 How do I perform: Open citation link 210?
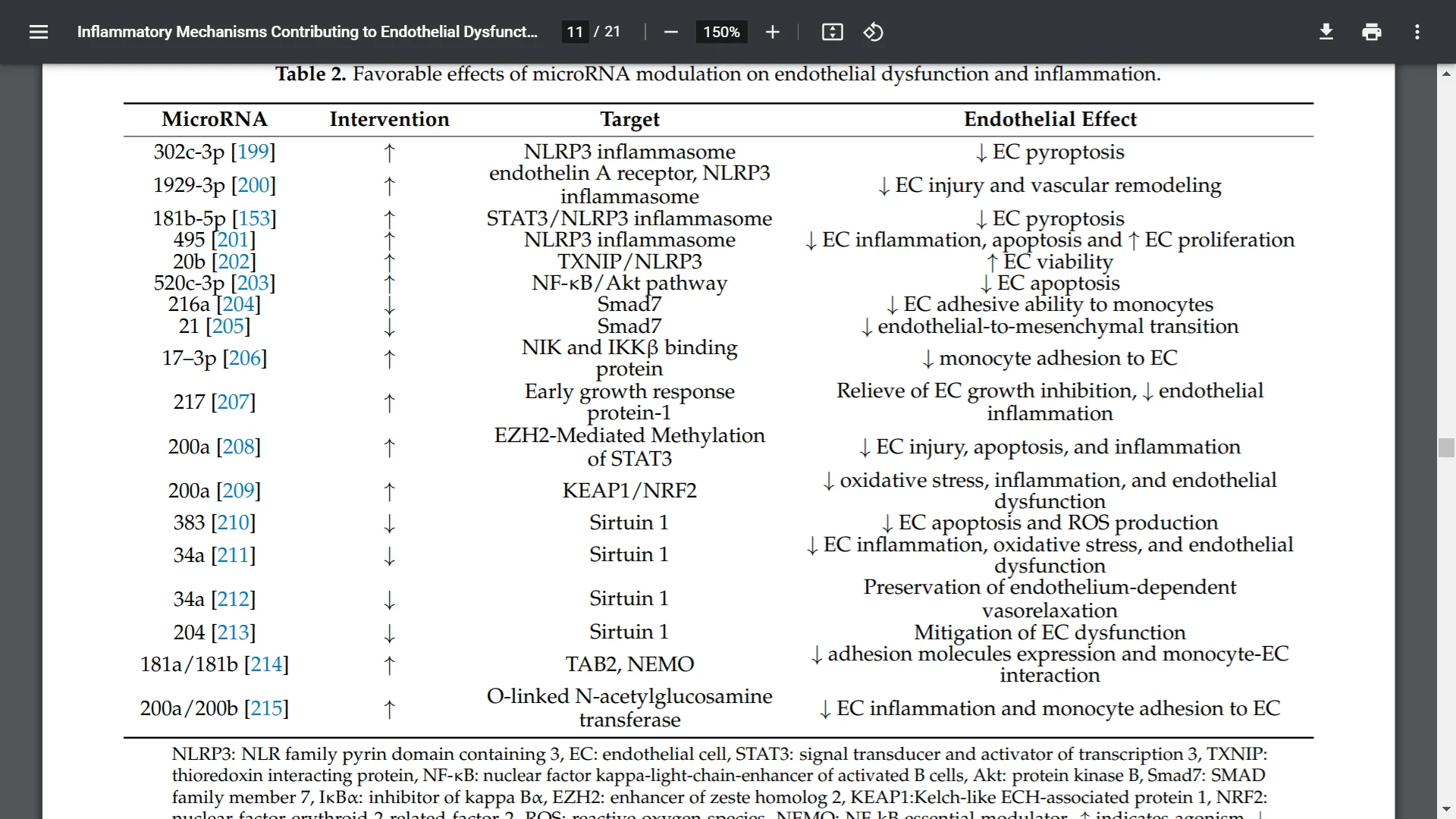click(234, 522)
